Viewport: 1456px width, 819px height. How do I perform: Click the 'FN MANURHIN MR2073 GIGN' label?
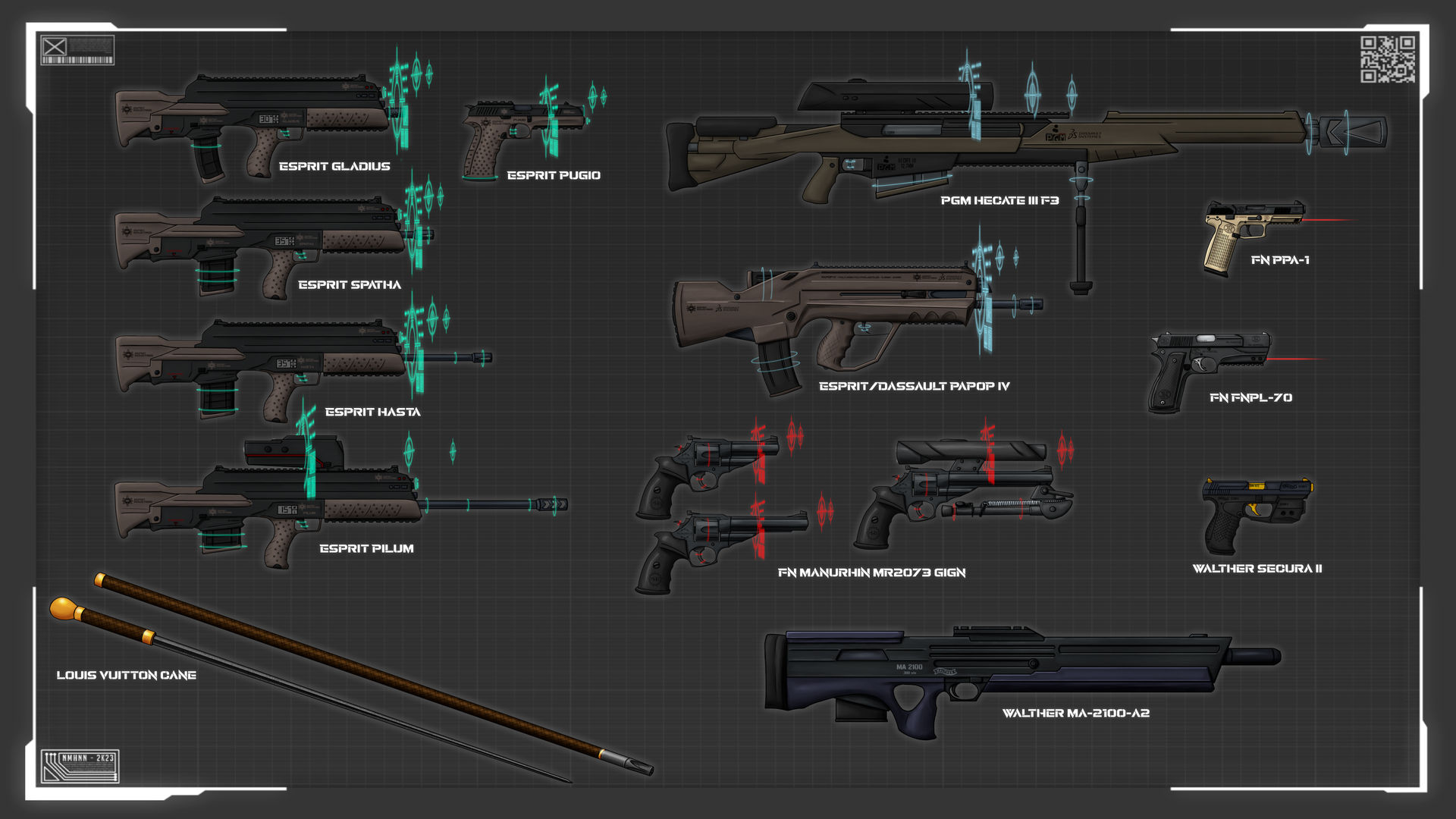tap(872, 573)
